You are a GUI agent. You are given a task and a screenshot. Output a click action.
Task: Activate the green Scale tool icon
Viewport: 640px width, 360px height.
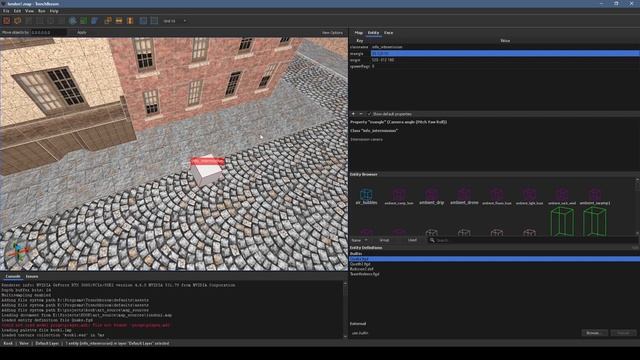84,21
